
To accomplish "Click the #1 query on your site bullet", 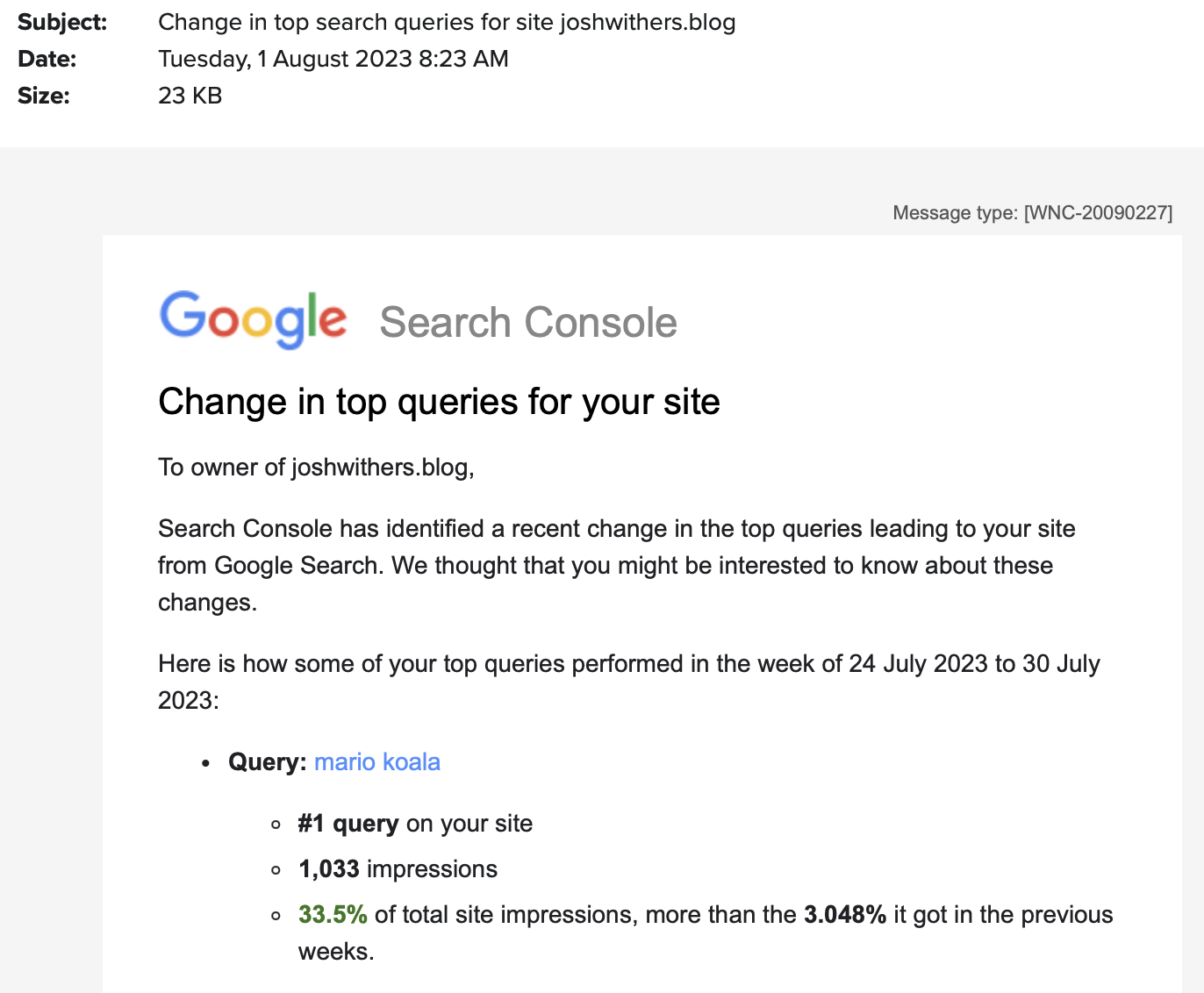I will click(415, 824).
